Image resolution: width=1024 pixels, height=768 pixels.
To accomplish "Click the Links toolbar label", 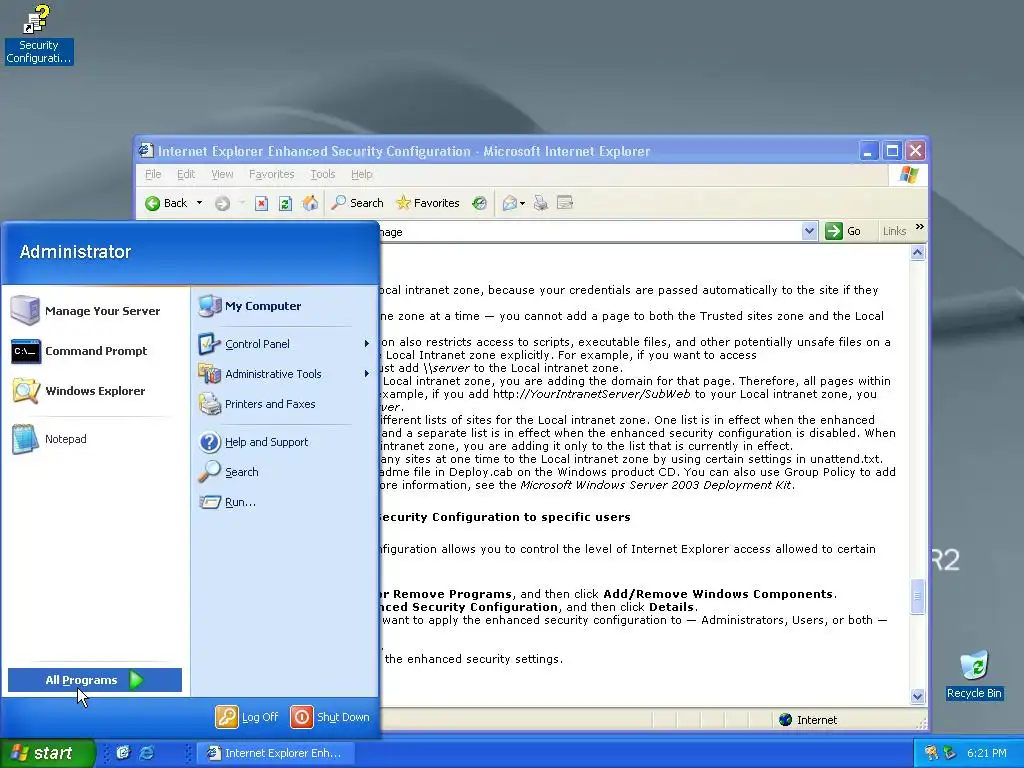I will [894, 231].
